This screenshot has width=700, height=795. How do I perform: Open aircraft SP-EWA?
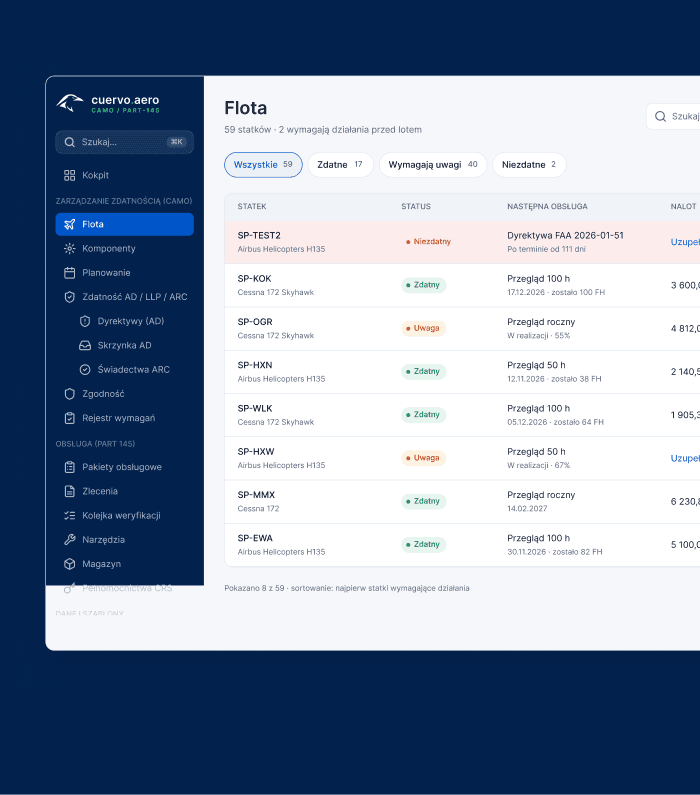tap(255, 538)
